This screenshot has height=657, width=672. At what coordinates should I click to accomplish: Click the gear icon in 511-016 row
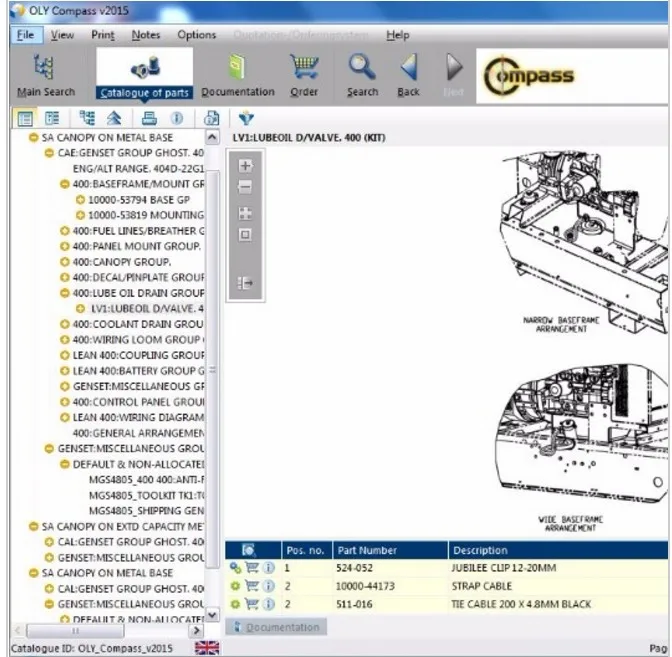[235, 604]
